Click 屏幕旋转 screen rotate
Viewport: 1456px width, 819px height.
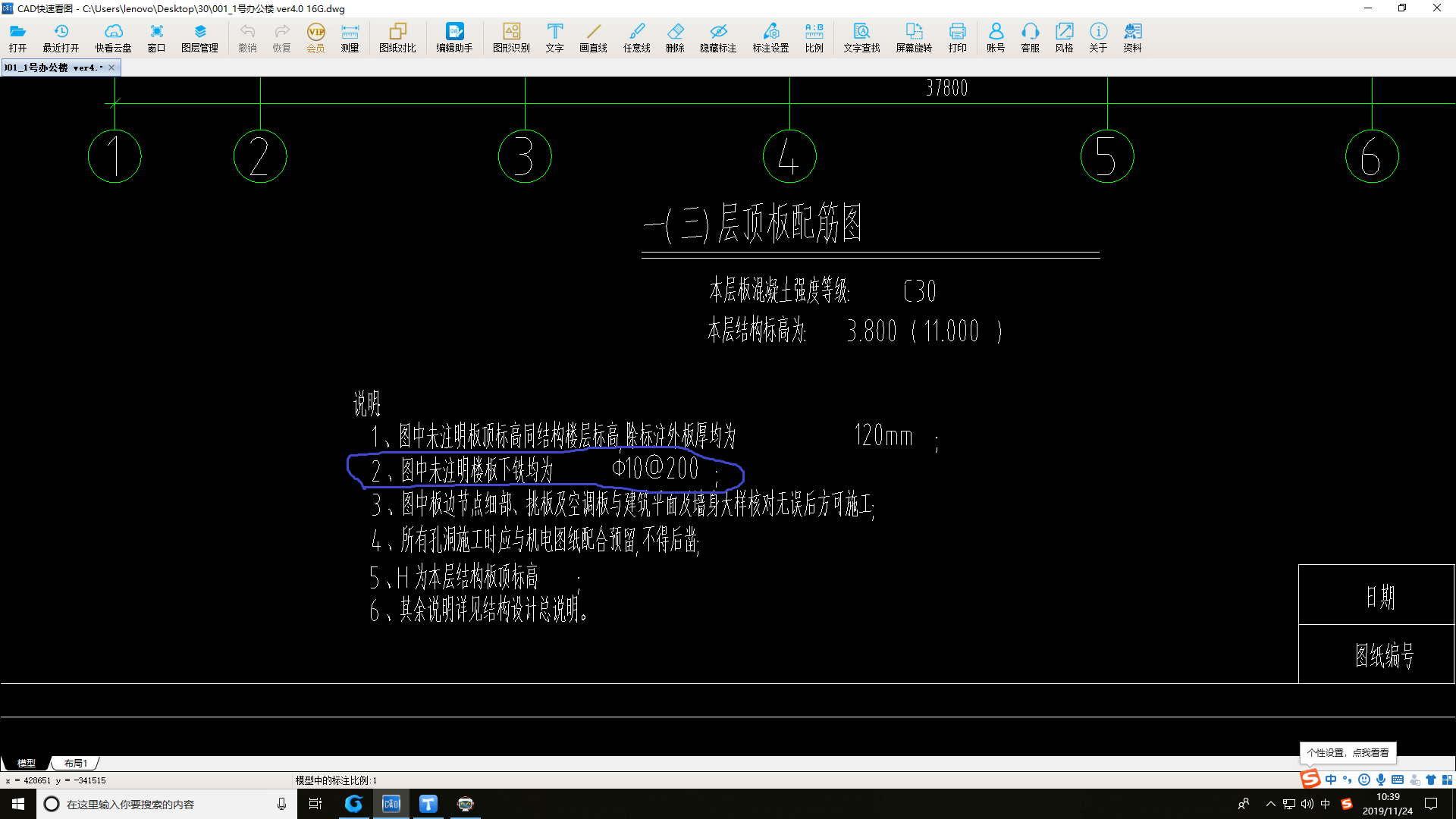click(914, 38)
